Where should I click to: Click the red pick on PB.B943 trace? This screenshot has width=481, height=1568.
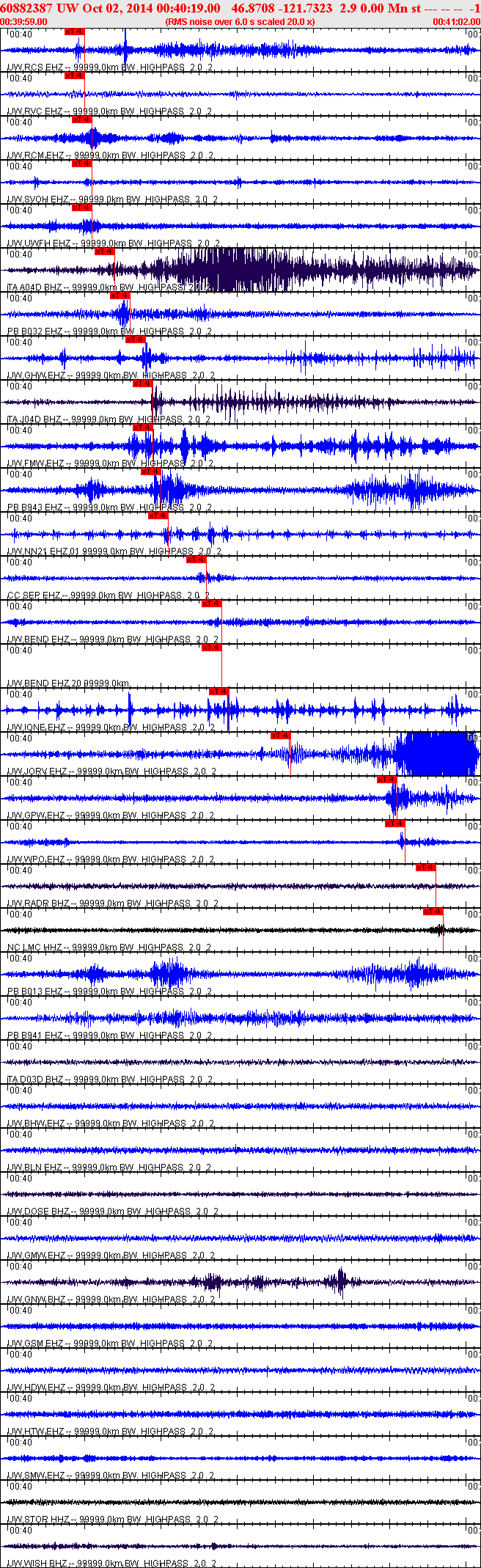click(151, 472)
